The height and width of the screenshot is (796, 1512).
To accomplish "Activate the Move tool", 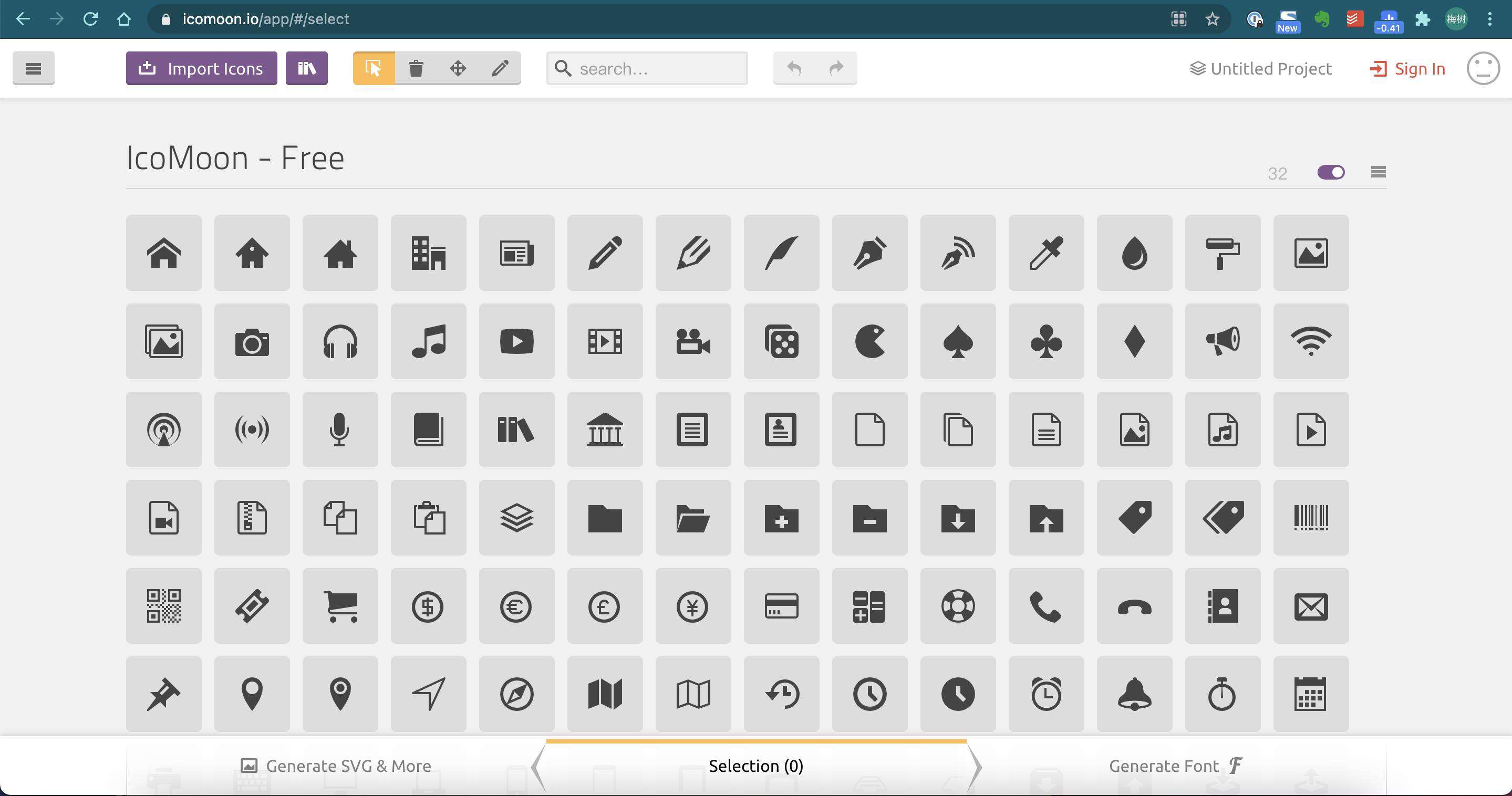I will point(458,68).
